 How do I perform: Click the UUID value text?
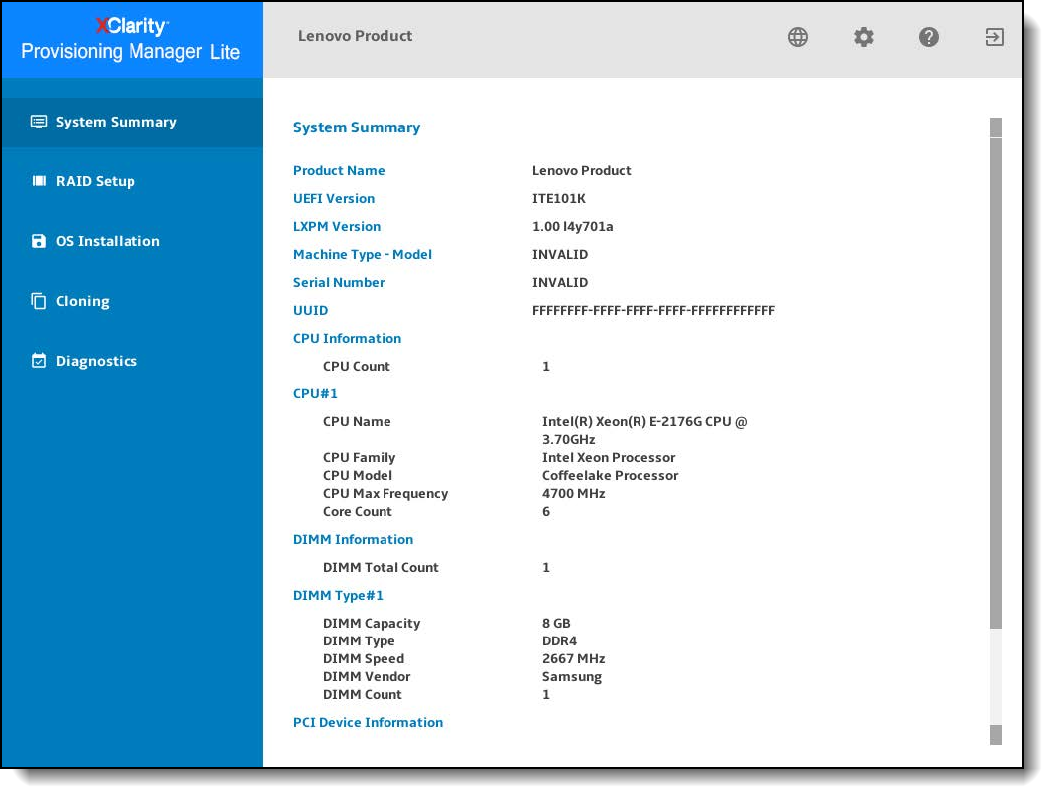pyautogui.click(x=653, y=310)
